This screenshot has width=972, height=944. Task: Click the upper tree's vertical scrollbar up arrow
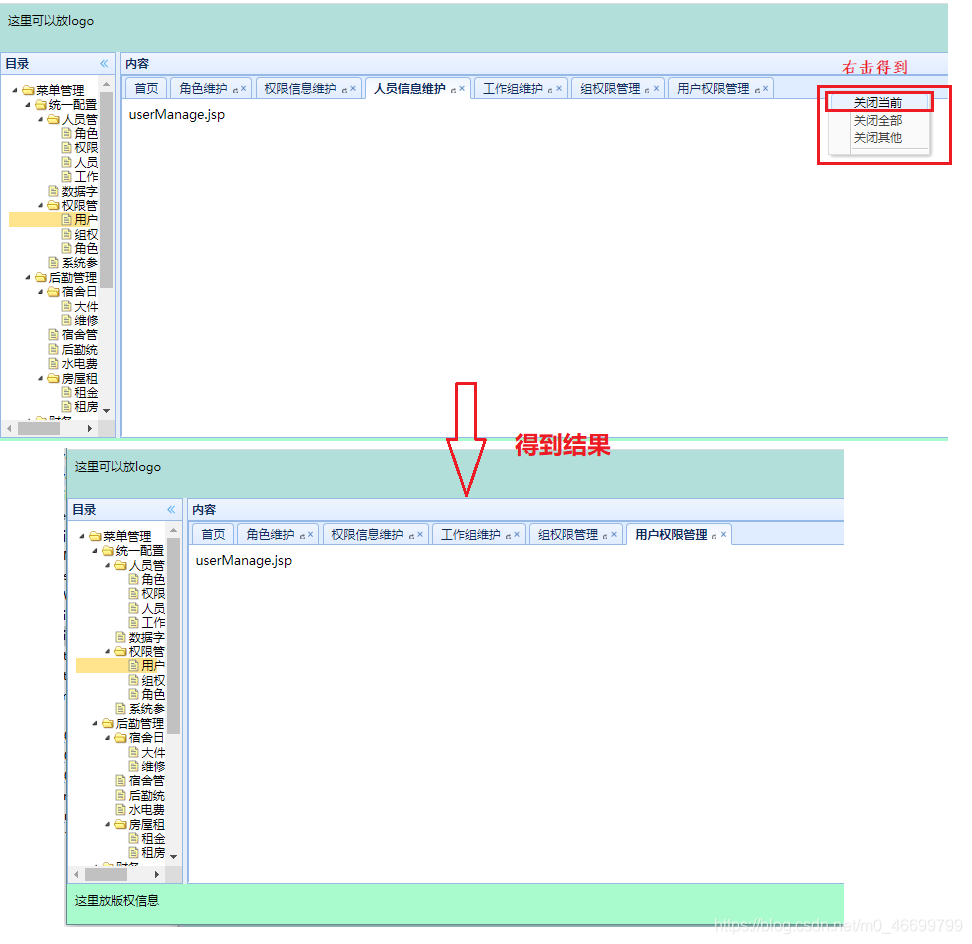pos(107,84)
